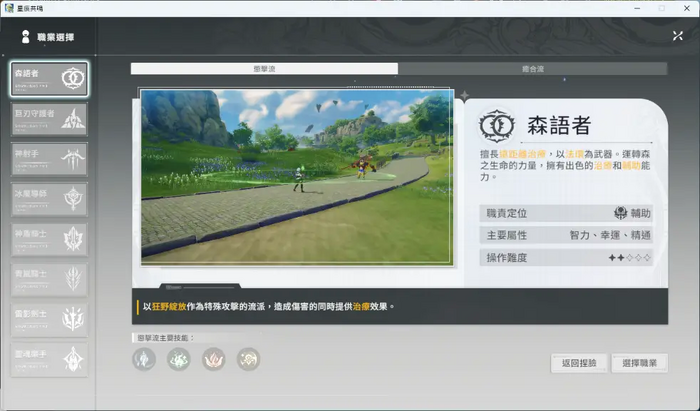
Task: Select the 森語者 class card
Action: (49, 79)
